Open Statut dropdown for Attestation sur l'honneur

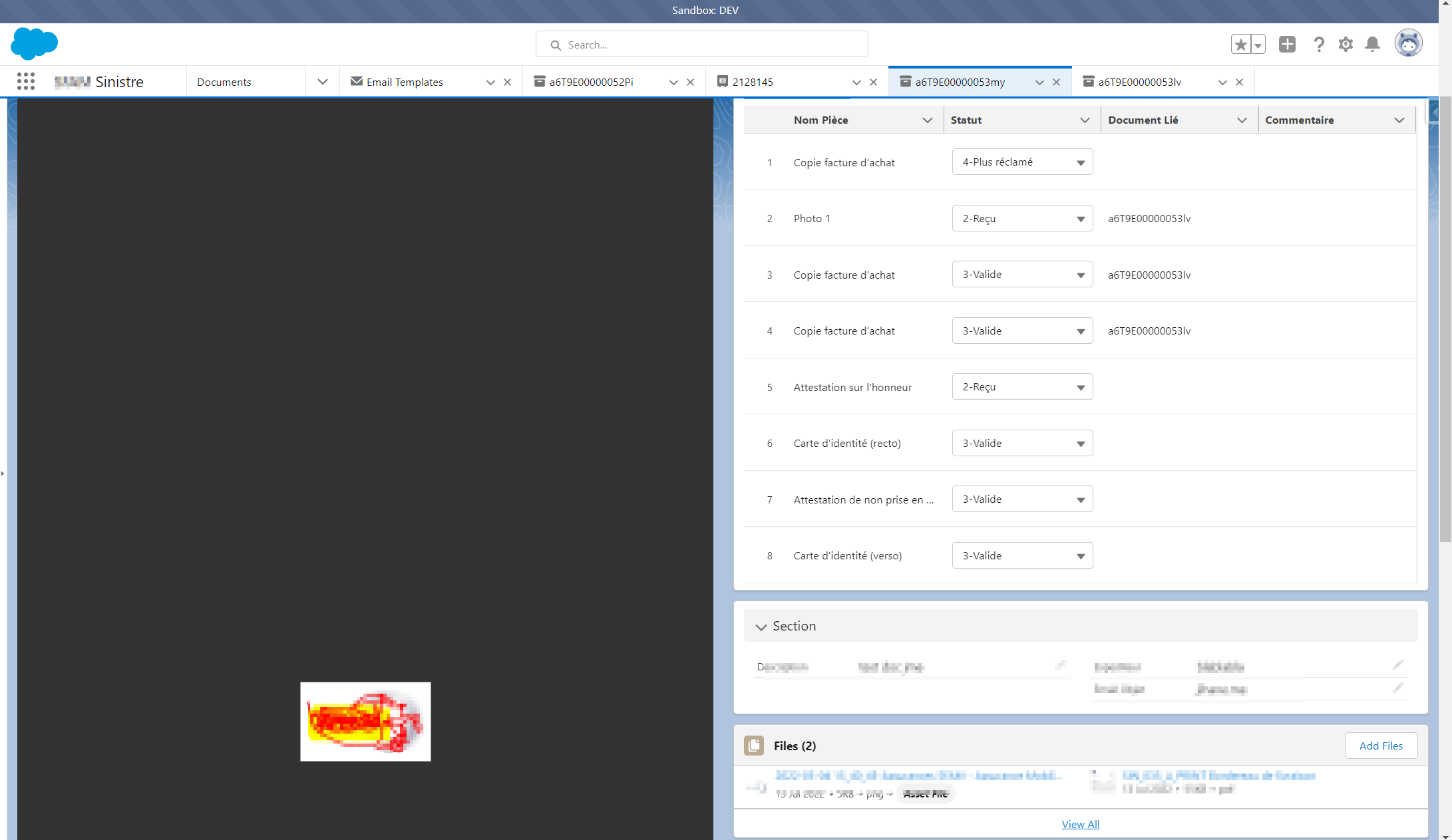point(1022,387)
